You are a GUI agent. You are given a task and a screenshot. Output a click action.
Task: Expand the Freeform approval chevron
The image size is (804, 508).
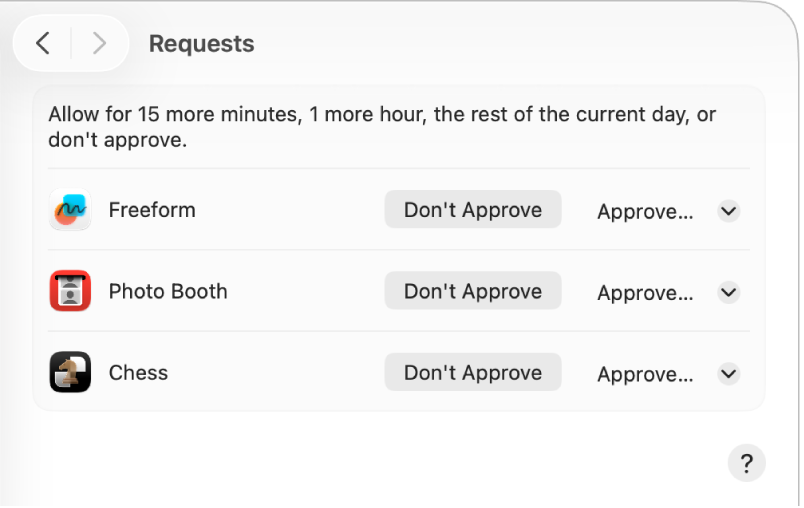[729, 211]
